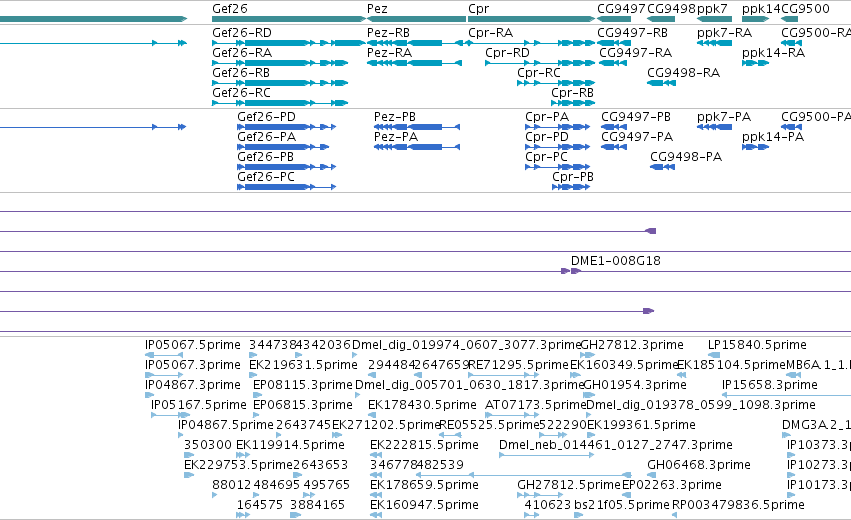Select the CG9497-PA protein label
This screenshot has height=520, width=851.
(637, 137)
